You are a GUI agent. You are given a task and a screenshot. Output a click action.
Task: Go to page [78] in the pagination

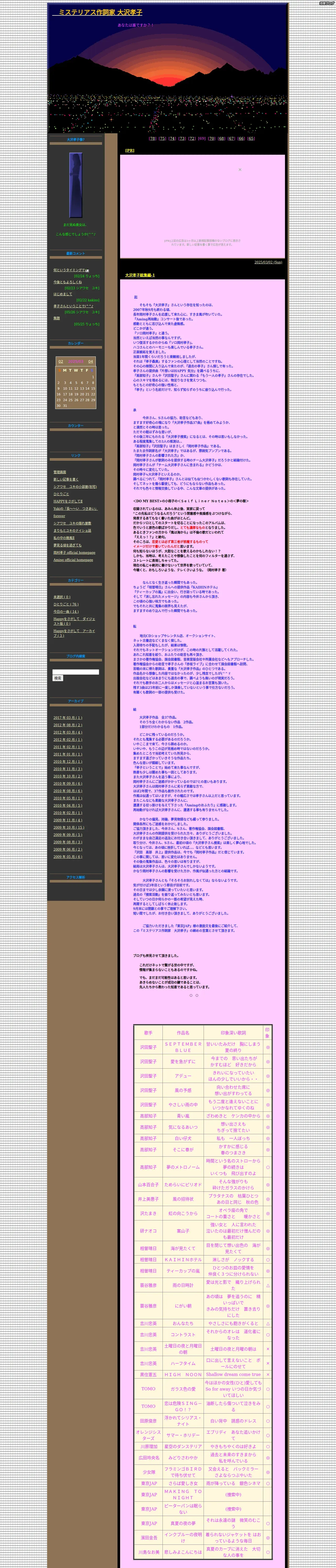(x=153, y=138)
